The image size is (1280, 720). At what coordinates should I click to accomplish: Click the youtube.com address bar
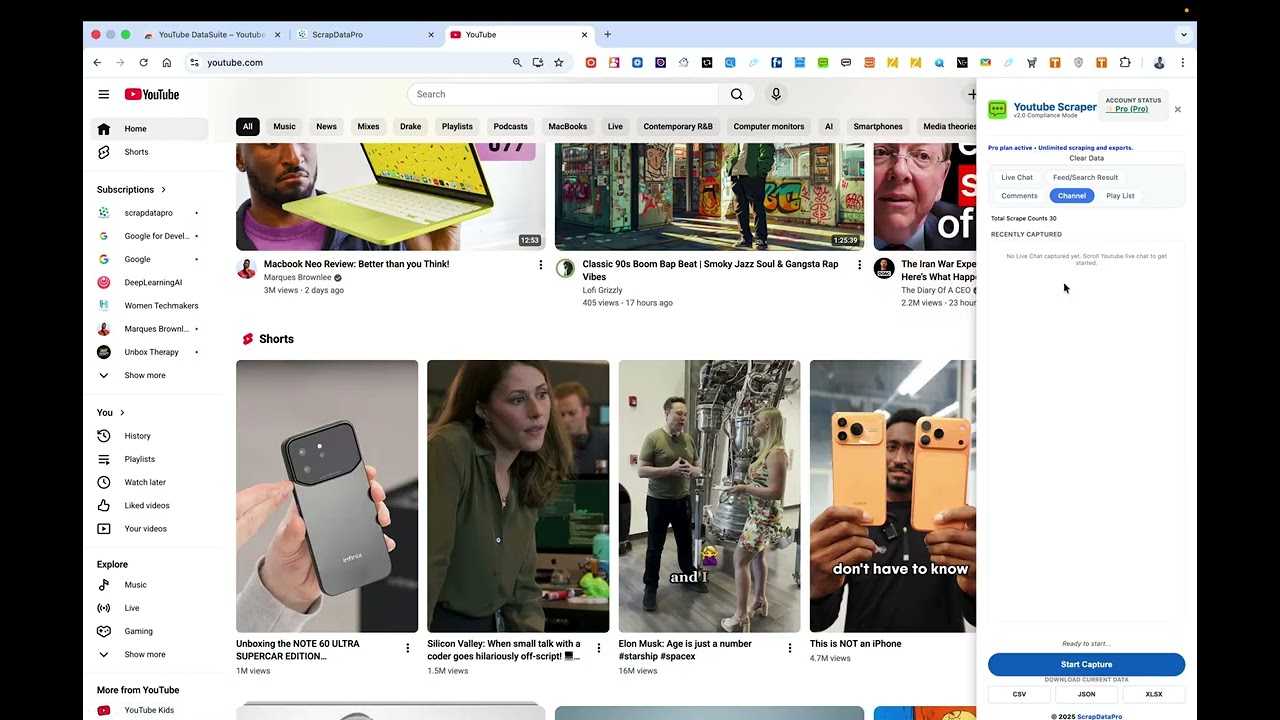click(352, 62)
